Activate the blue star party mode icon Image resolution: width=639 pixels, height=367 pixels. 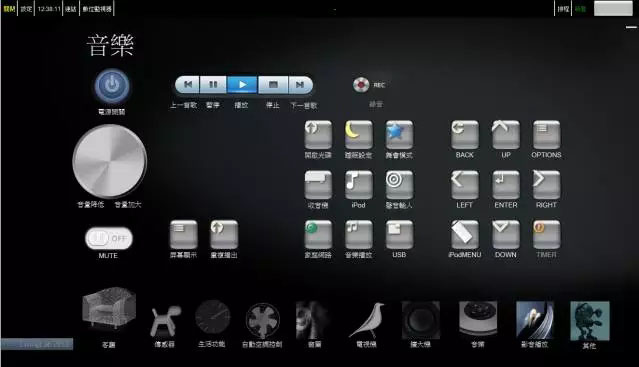[399, 135]
